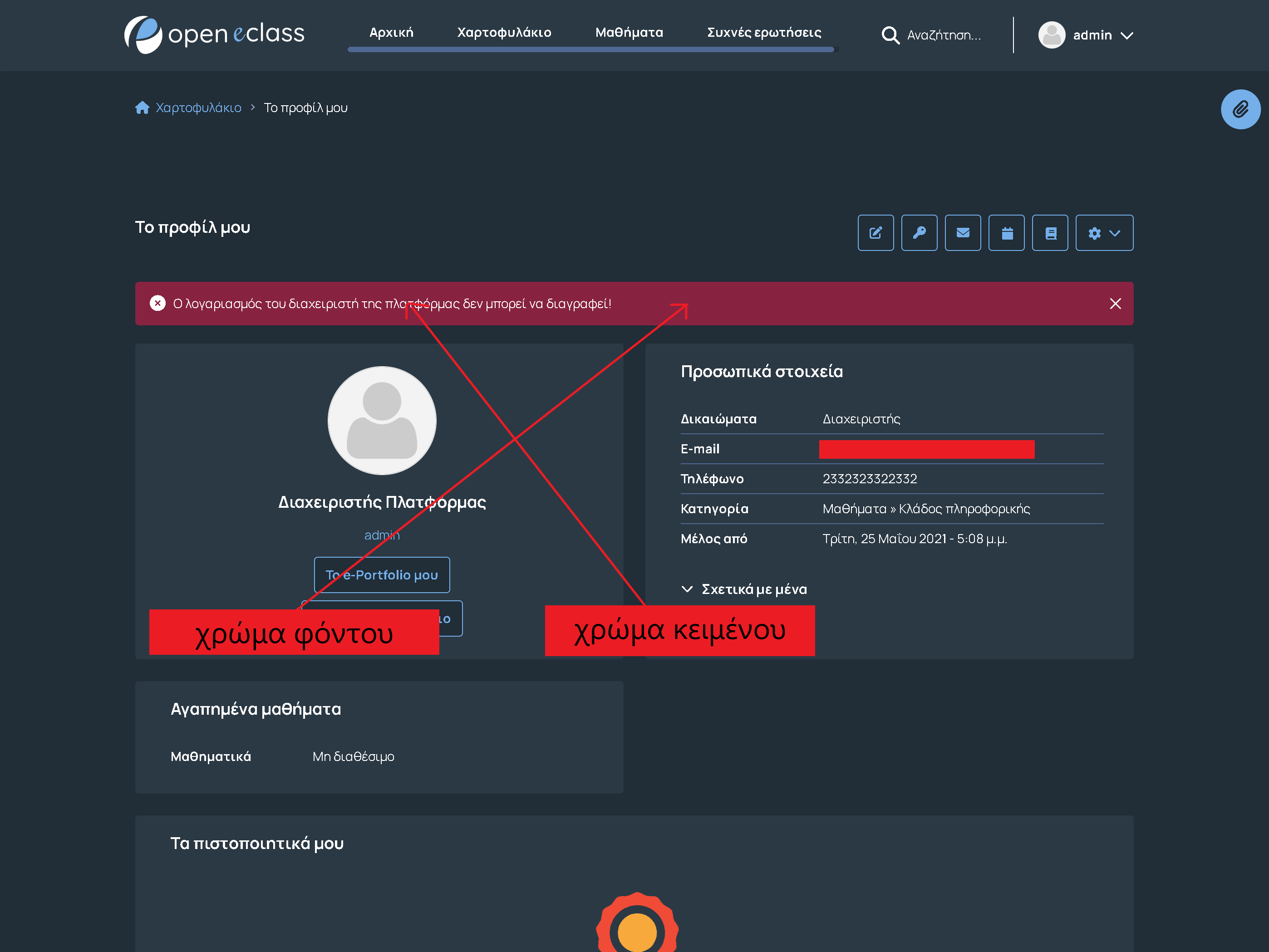1269x952 pixels.
Task: Open the calendar icon button
Action: 1006,233
